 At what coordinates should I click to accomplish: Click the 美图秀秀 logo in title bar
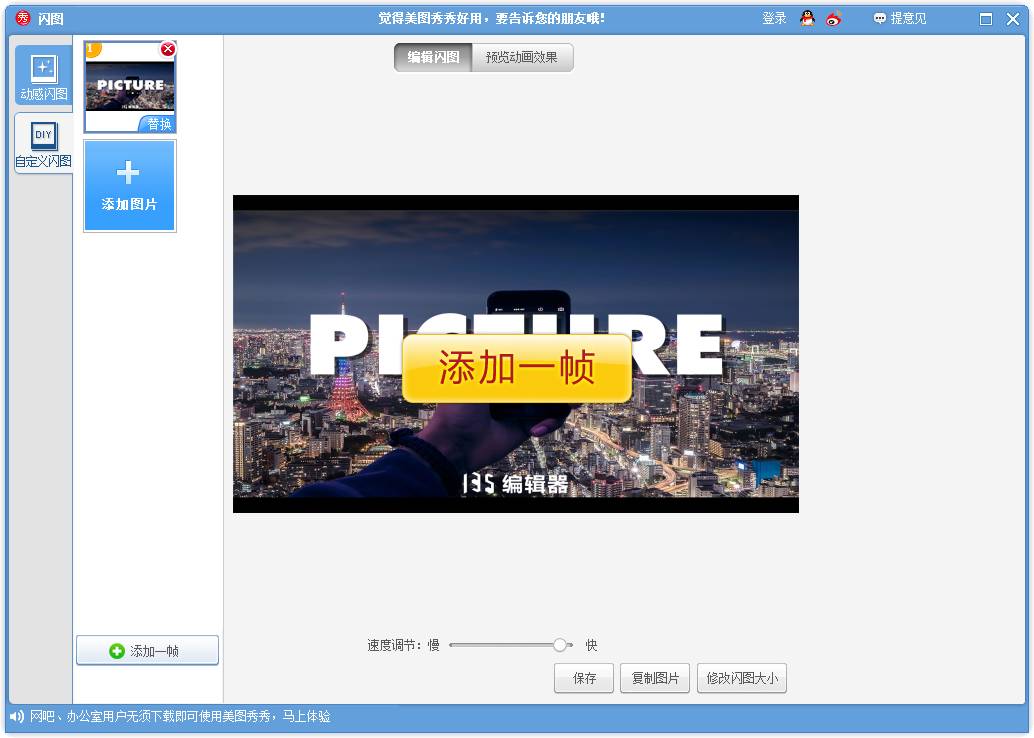pyautogui.click(x=23, y=18)
